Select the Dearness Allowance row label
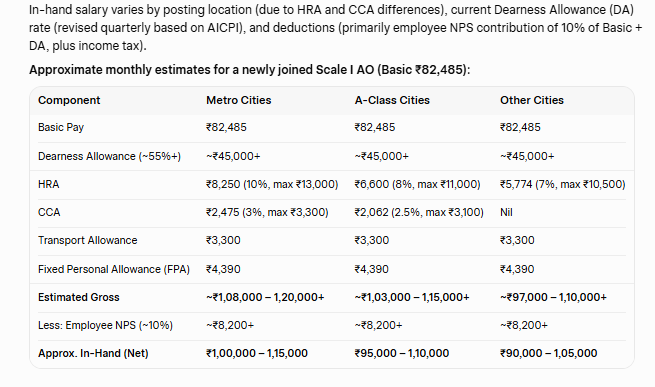655x387 pixels. click(x=109, y=156)
